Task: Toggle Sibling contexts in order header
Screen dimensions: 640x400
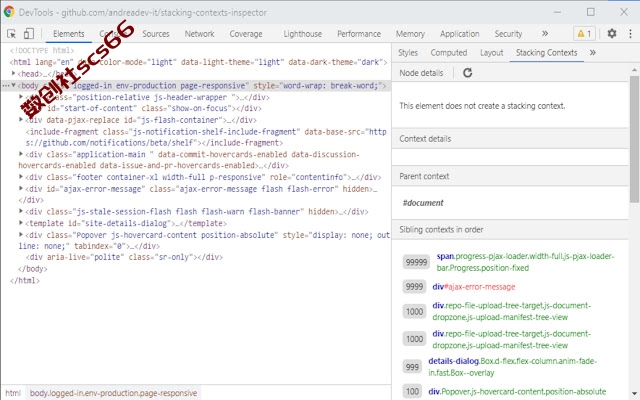Action: (x=510, y=229)
